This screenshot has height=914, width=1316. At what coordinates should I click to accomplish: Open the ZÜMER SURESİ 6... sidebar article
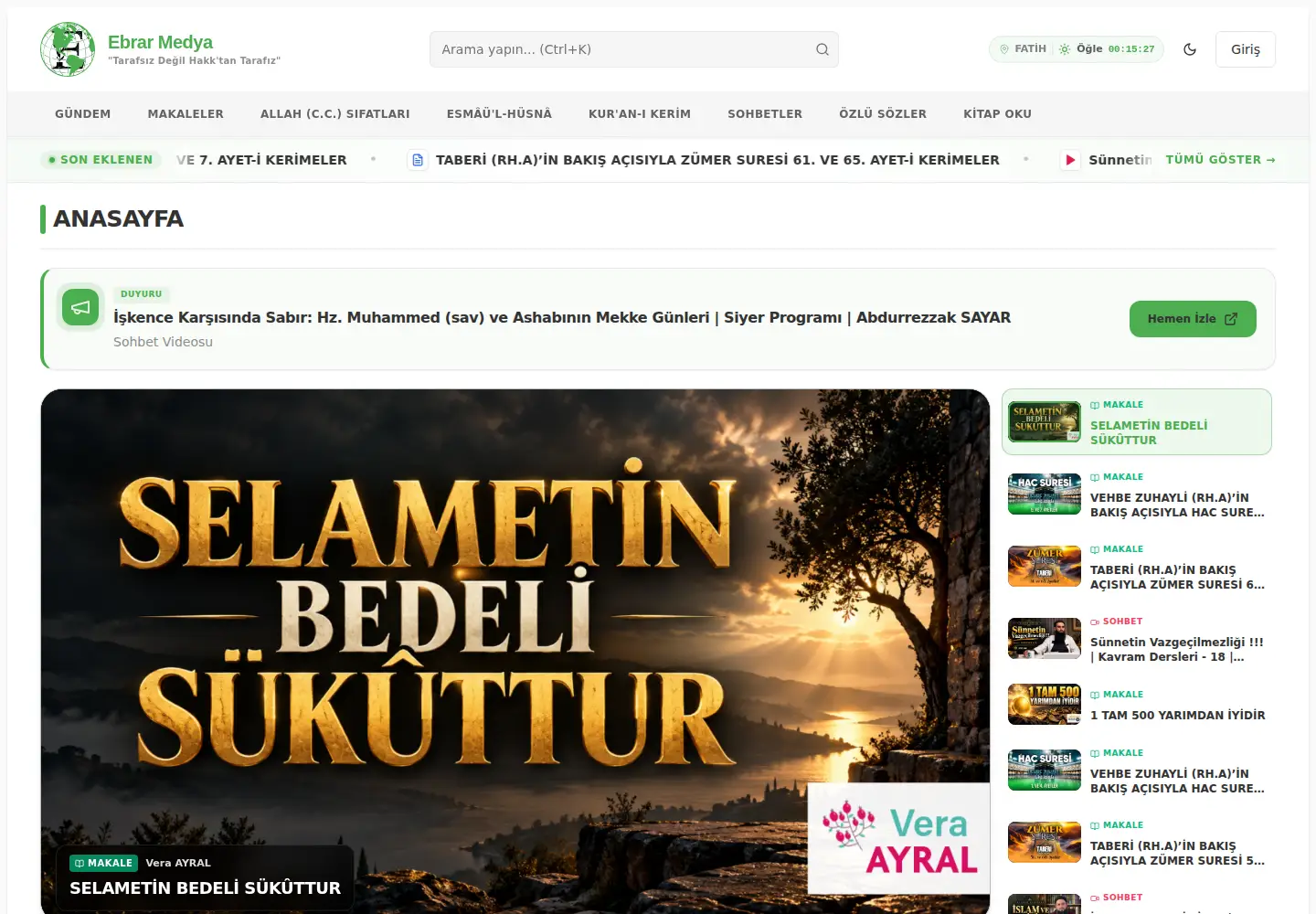click(x=1177, y=578)
